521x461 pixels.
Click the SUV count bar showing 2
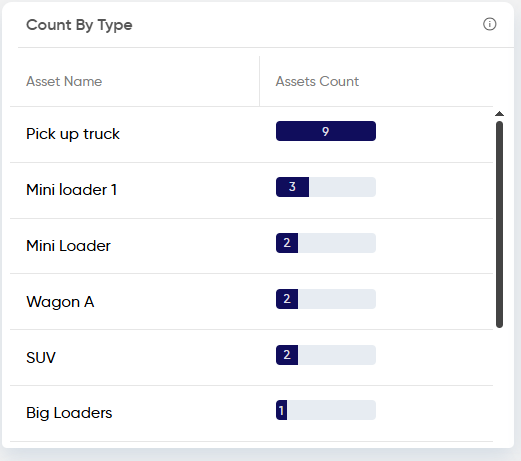click(x=326, y=355)
